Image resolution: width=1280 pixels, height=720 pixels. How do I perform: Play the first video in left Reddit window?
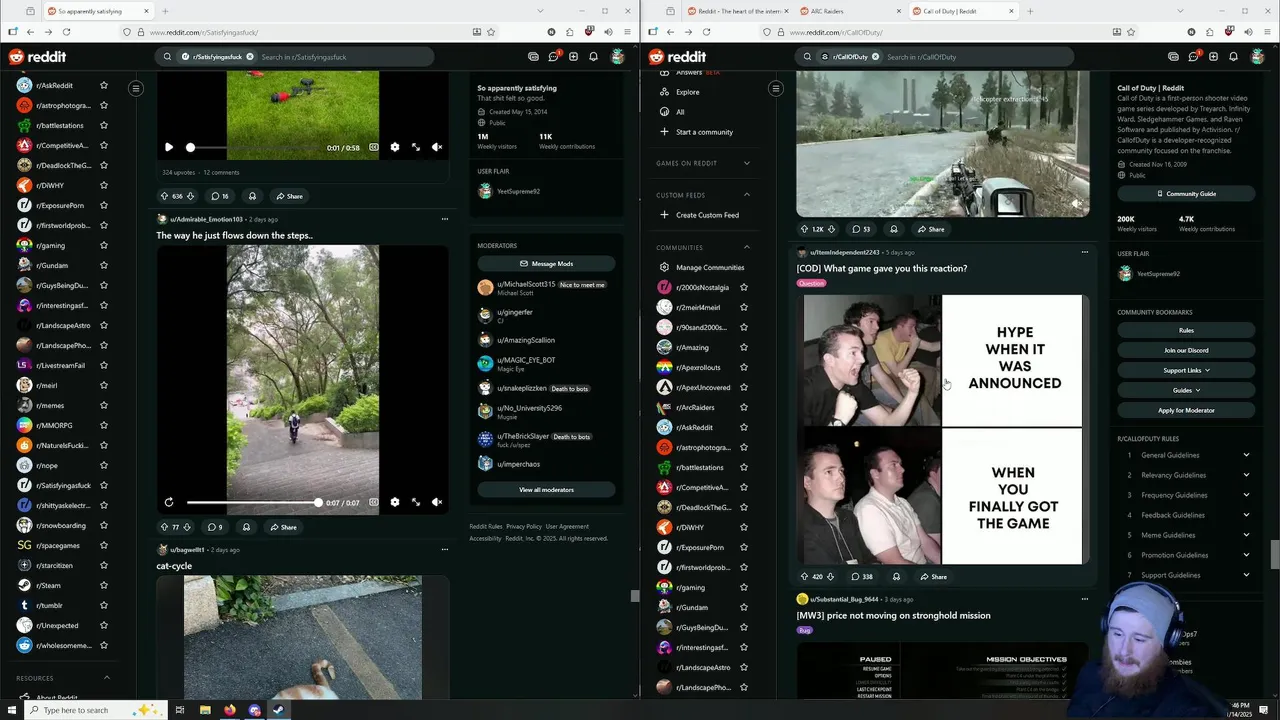point(169,147)
